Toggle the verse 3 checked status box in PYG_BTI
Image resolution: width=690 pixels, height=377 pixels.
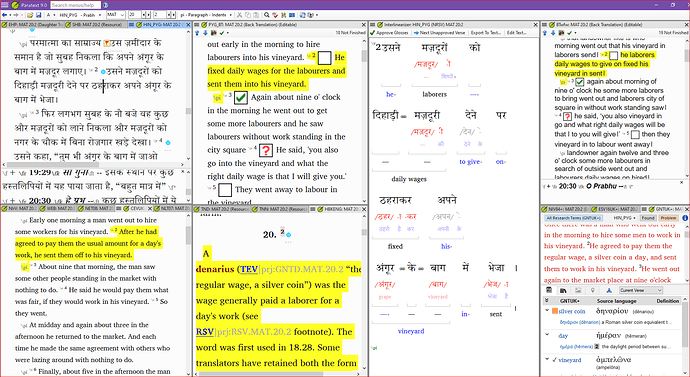click(240, 97)
